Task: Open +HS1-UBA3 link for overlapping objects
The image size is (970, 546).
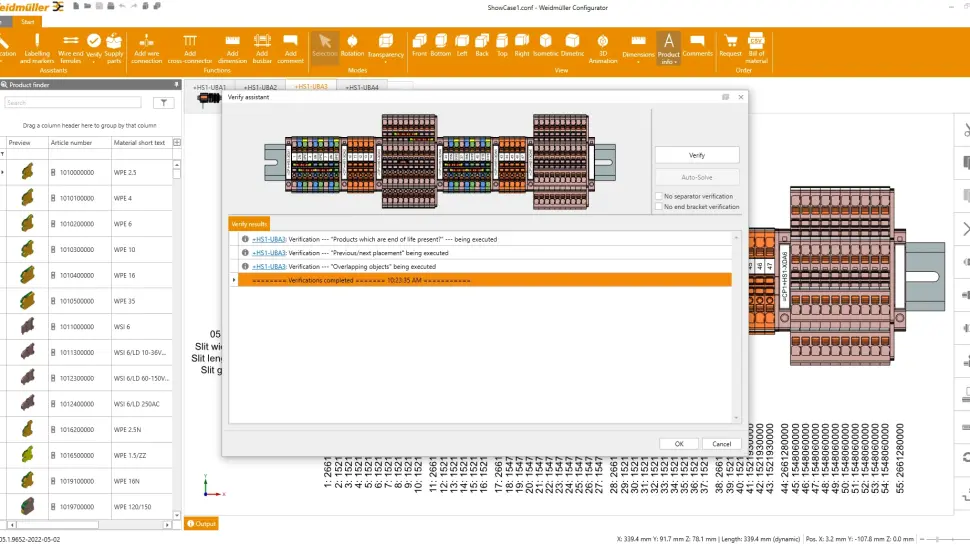Action: coord(269,267)
